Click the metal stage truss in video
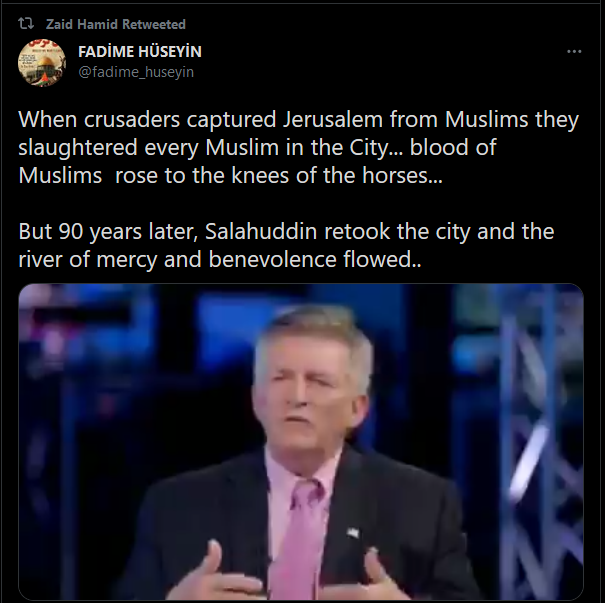Screen dimensions: 605x603 pyautogui.click(x=534, y=444)
